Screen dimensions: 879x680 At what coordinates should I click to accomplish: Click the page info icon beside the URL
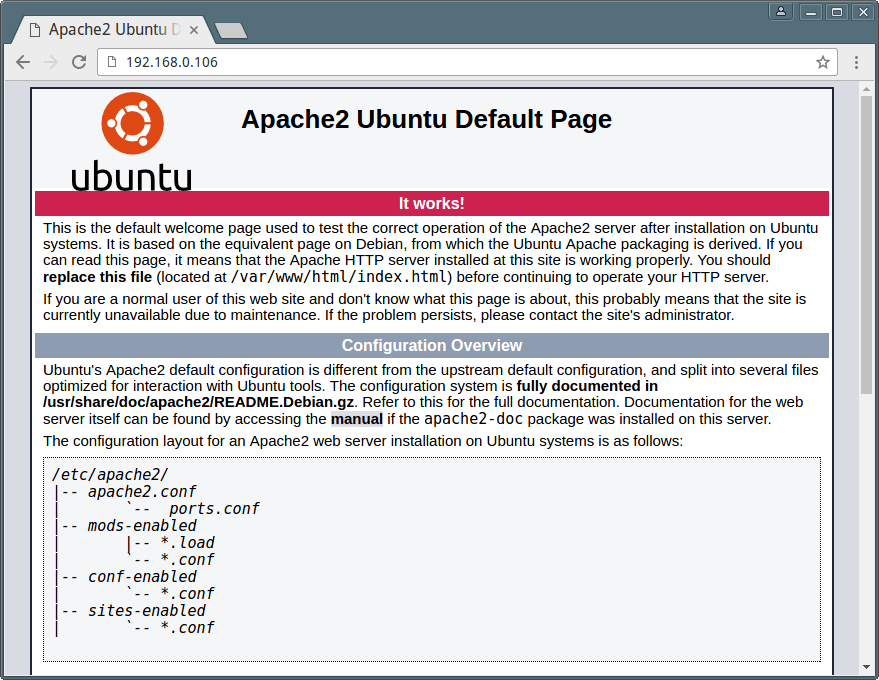112,62
